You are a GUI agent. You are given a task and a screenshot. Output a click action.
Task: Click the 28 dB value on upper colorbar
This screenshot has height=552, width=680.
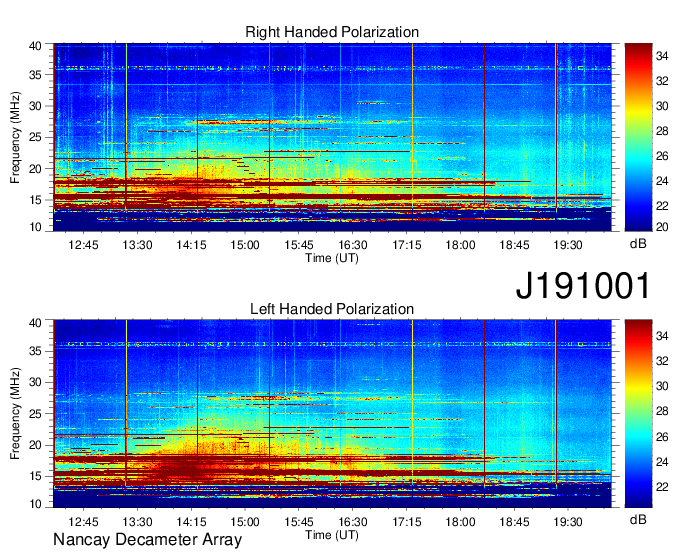662,131
